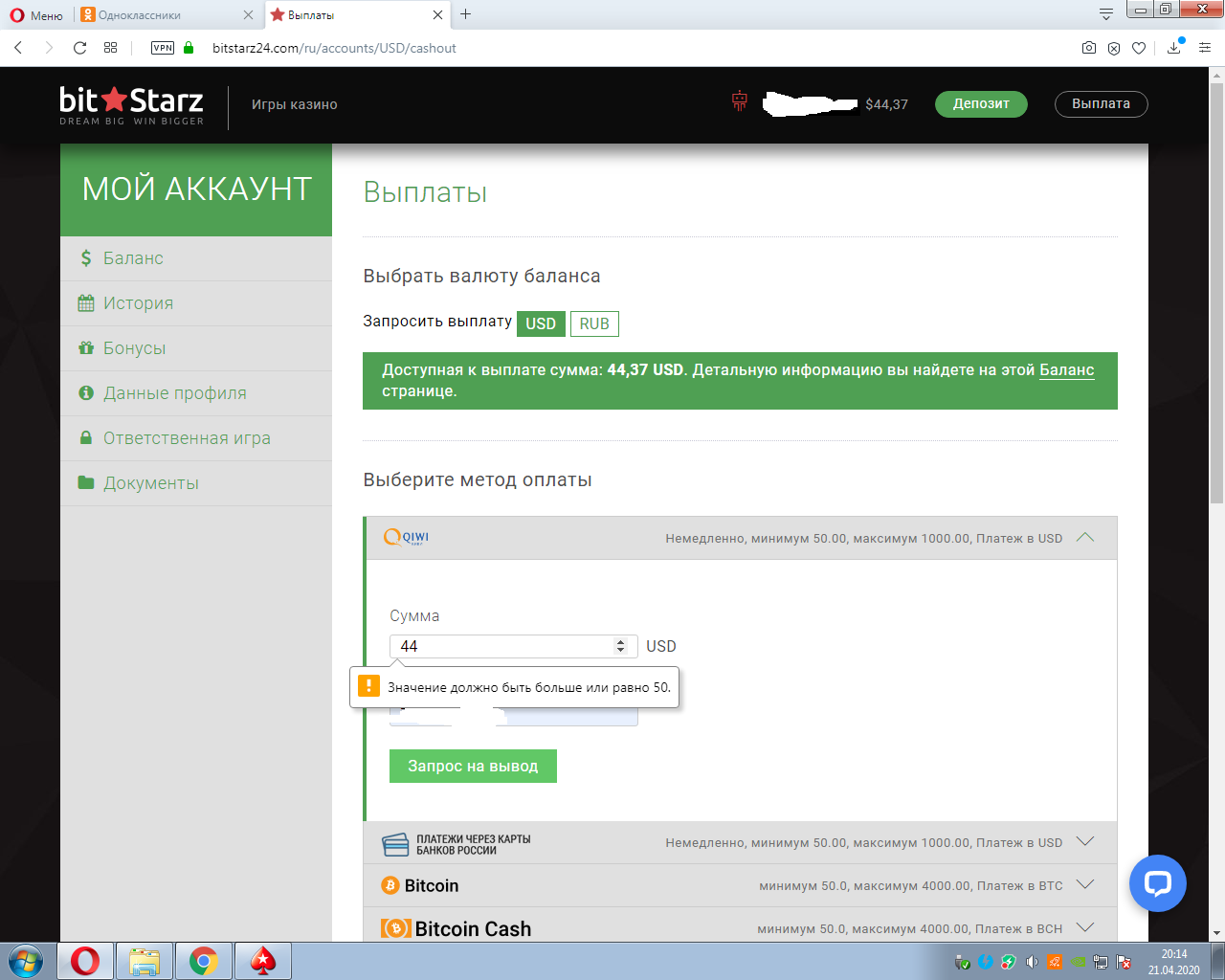Click the green Депозит button
The image size is (1225, 980).
980,104
